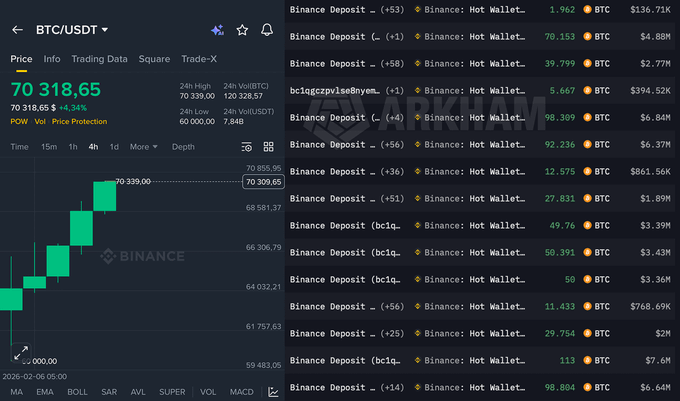Go back using the back arrow
Image resolution: width=680 pixels, height=401 pixels.
point(17,30)
